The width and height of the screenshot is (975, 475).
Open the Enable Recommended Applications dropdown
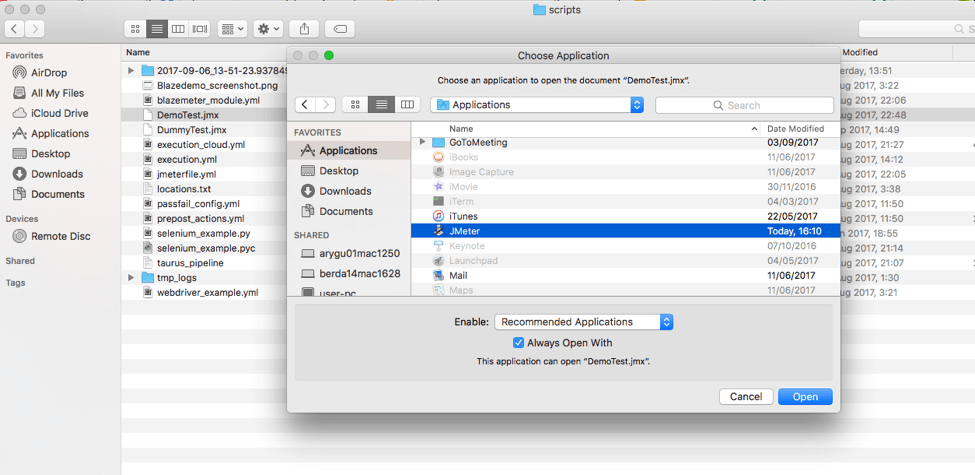584,322
